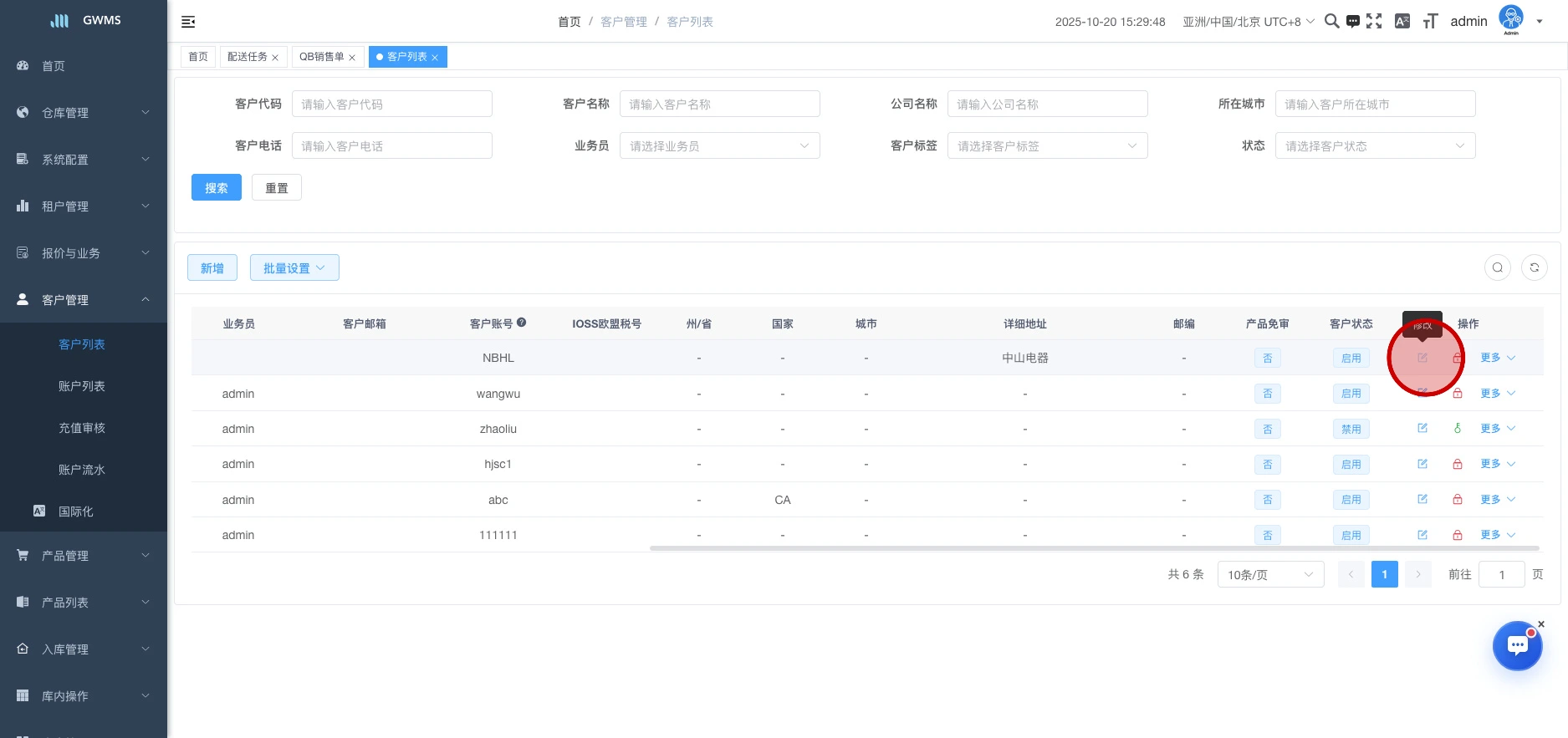Click the table refresh circular icon
This screenshot has width=1568, height=738.
(x=1534, y=267)
